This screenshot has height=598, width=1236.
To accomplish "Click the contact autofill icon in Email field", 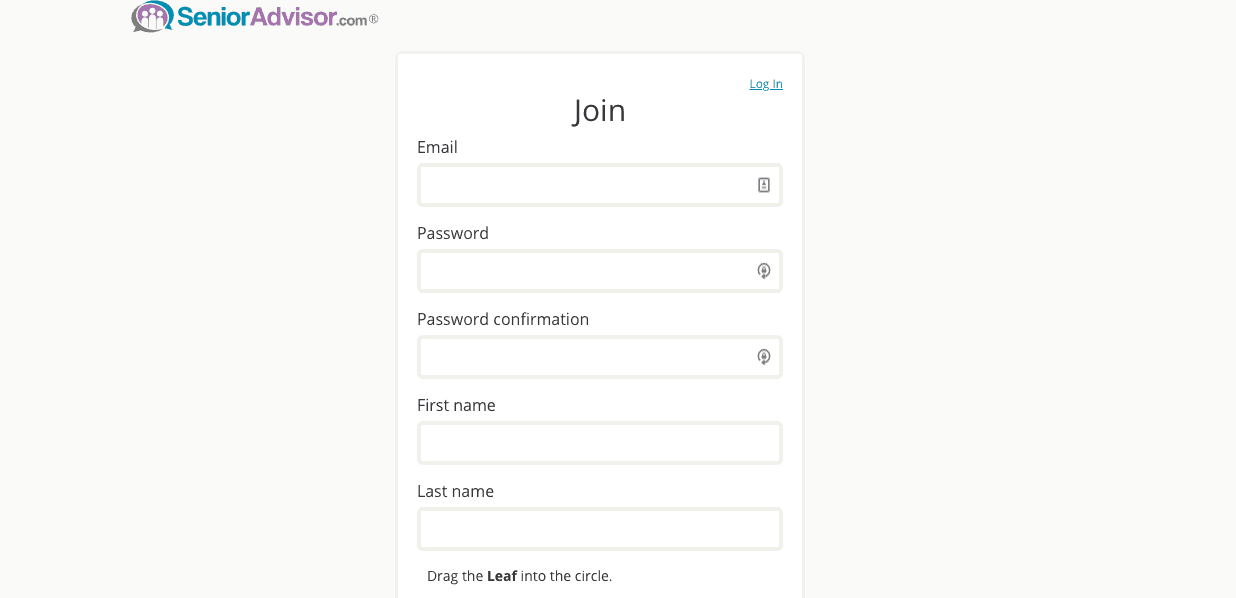I will coord(764,185).
